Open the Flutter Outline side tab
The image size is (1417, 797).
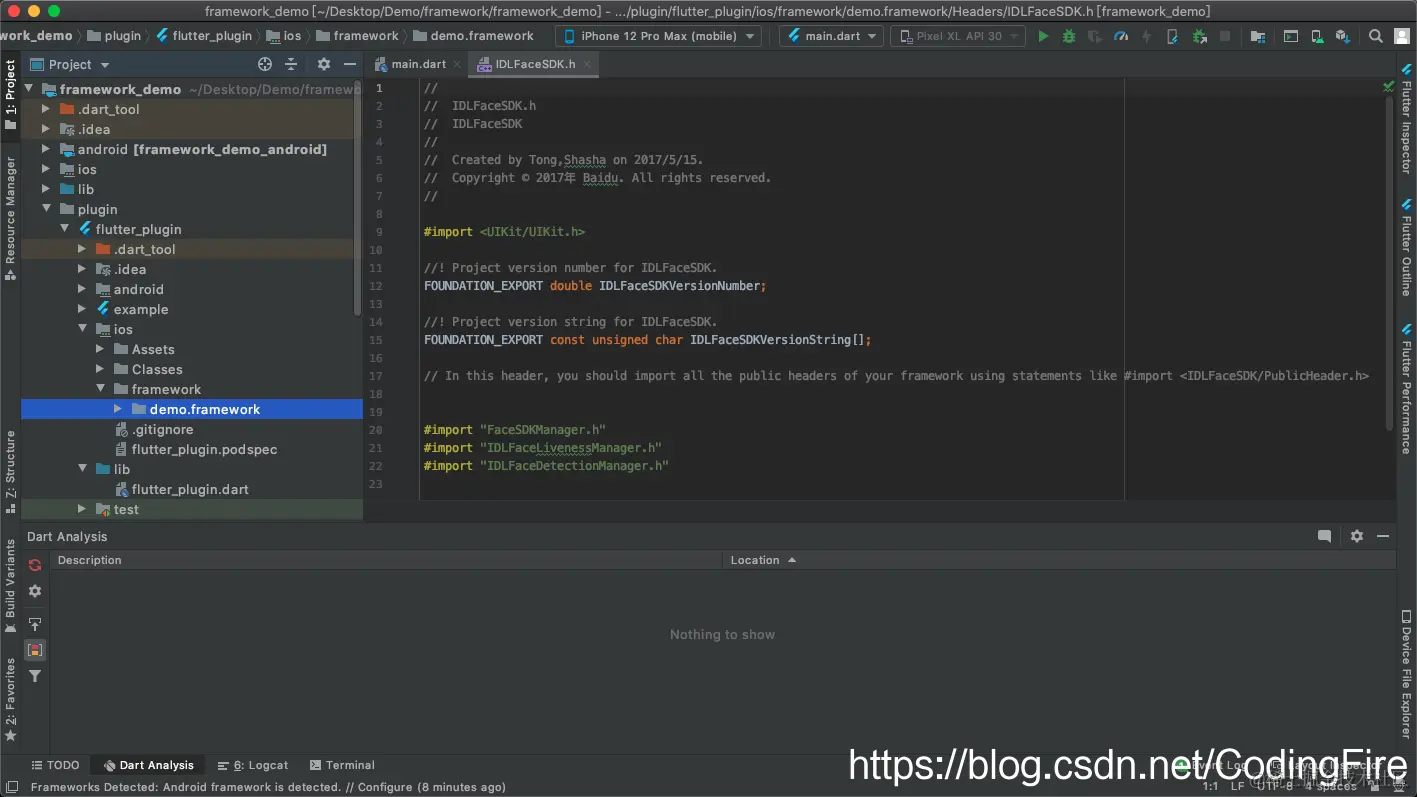(1406, 246)
